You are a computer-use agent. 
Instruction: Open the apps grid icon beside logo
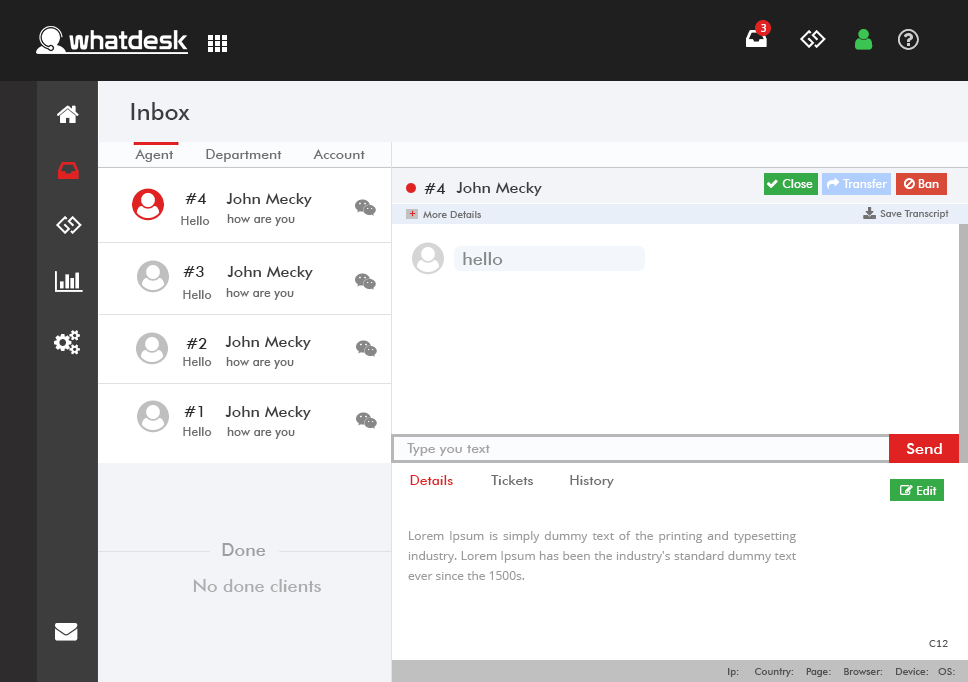click(217, 43)
